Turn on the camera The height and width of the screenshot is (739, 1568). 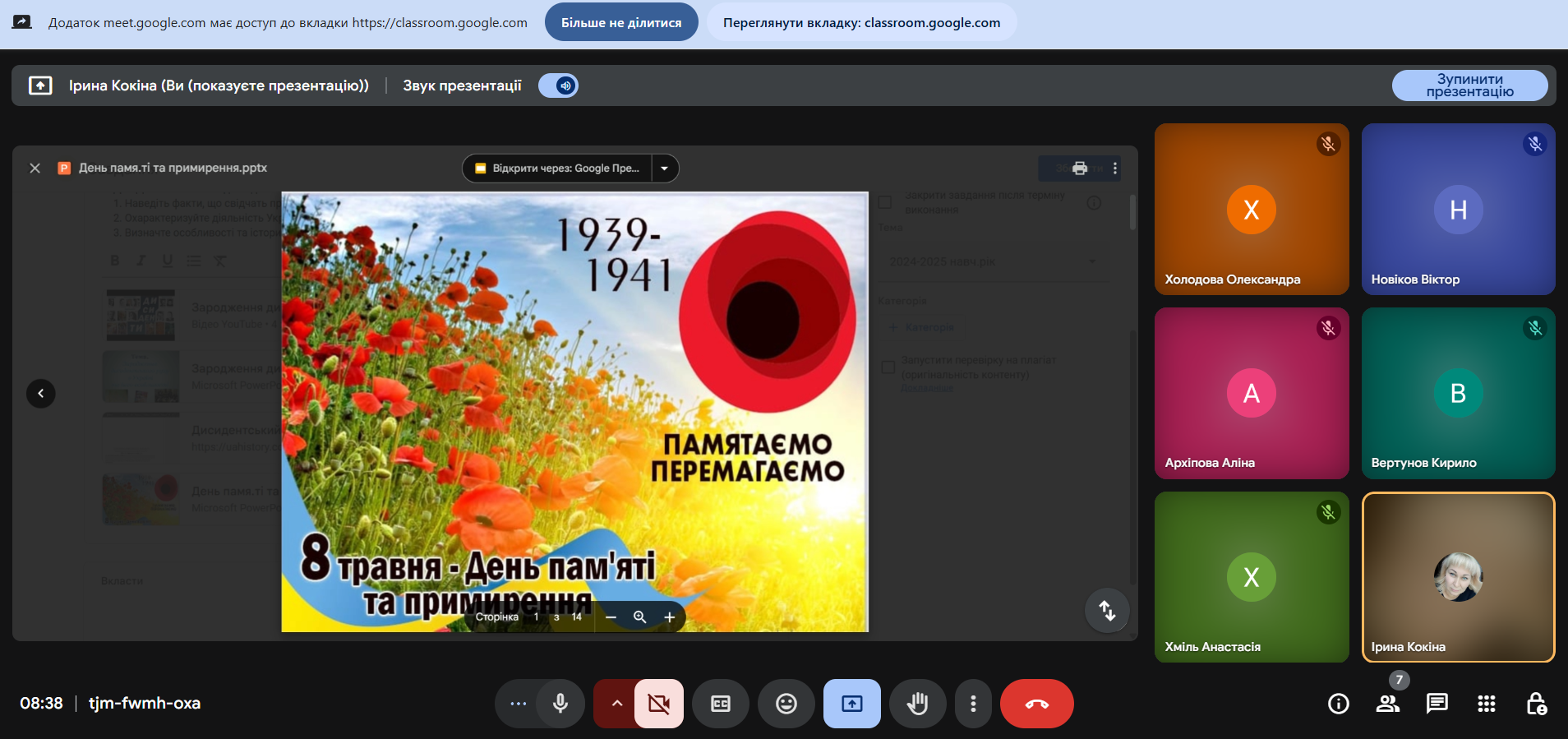pyautogui.click(x=658, y=704)
